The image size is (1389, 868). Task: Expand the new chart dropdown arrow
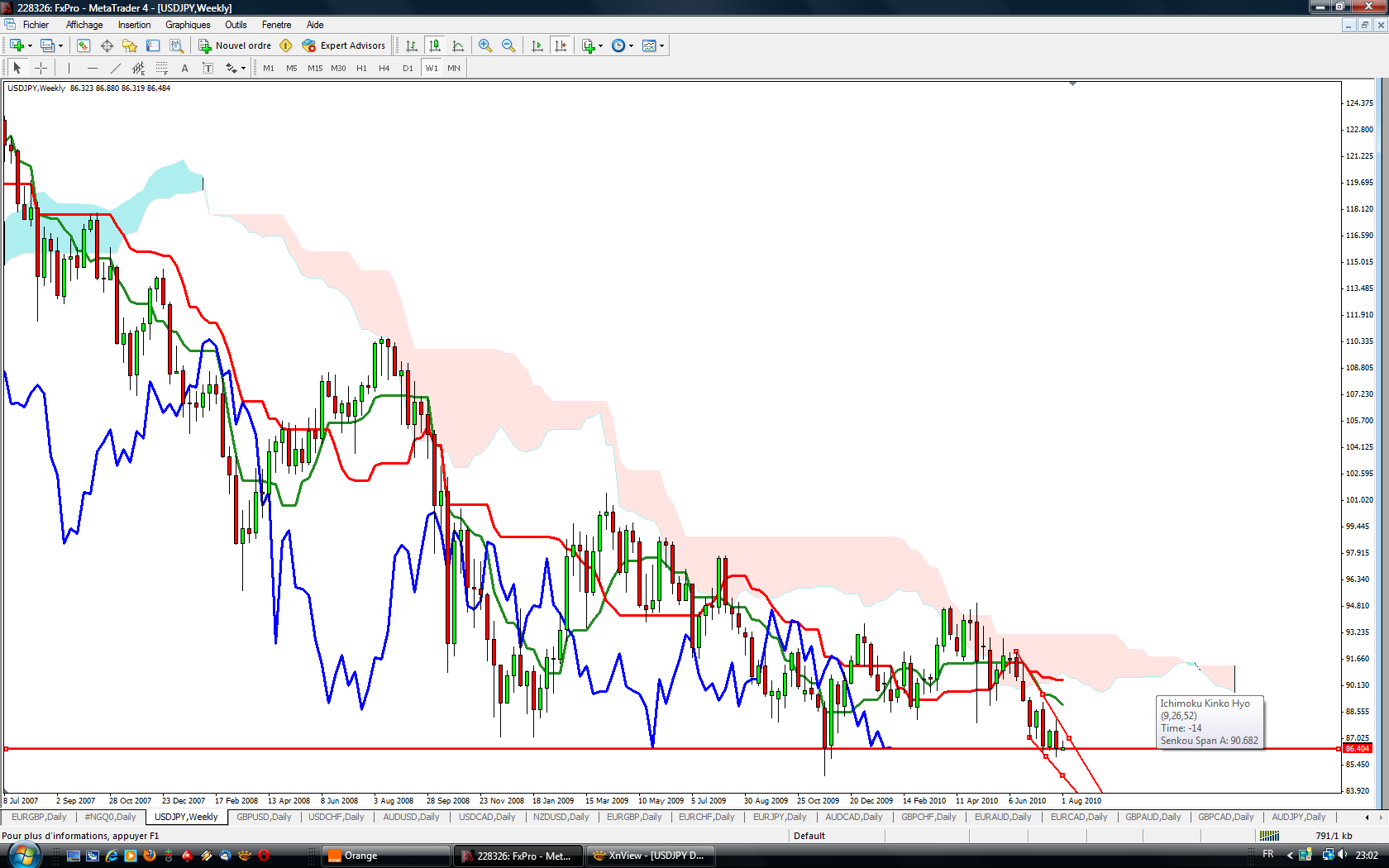30,45
